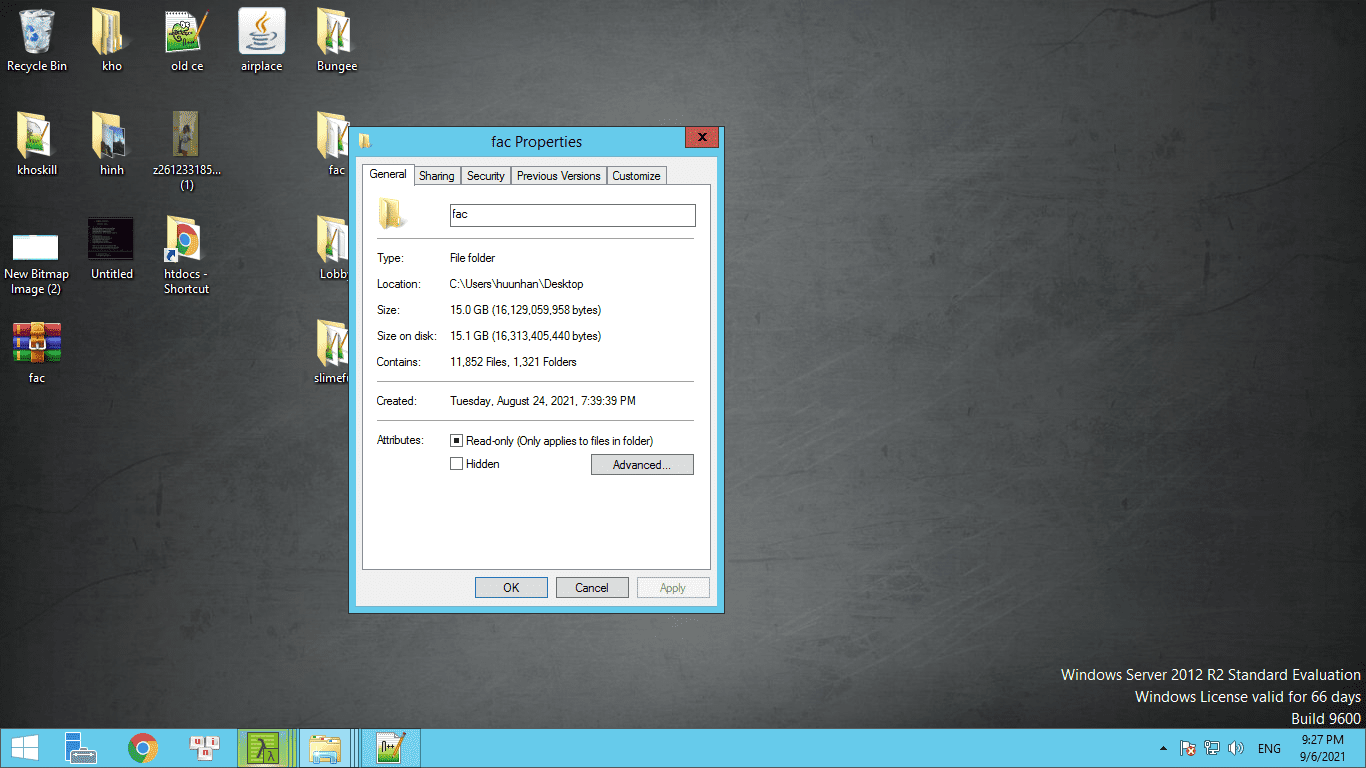
Task: Click the Advanced... button
Action: click(x=642, y=465)
